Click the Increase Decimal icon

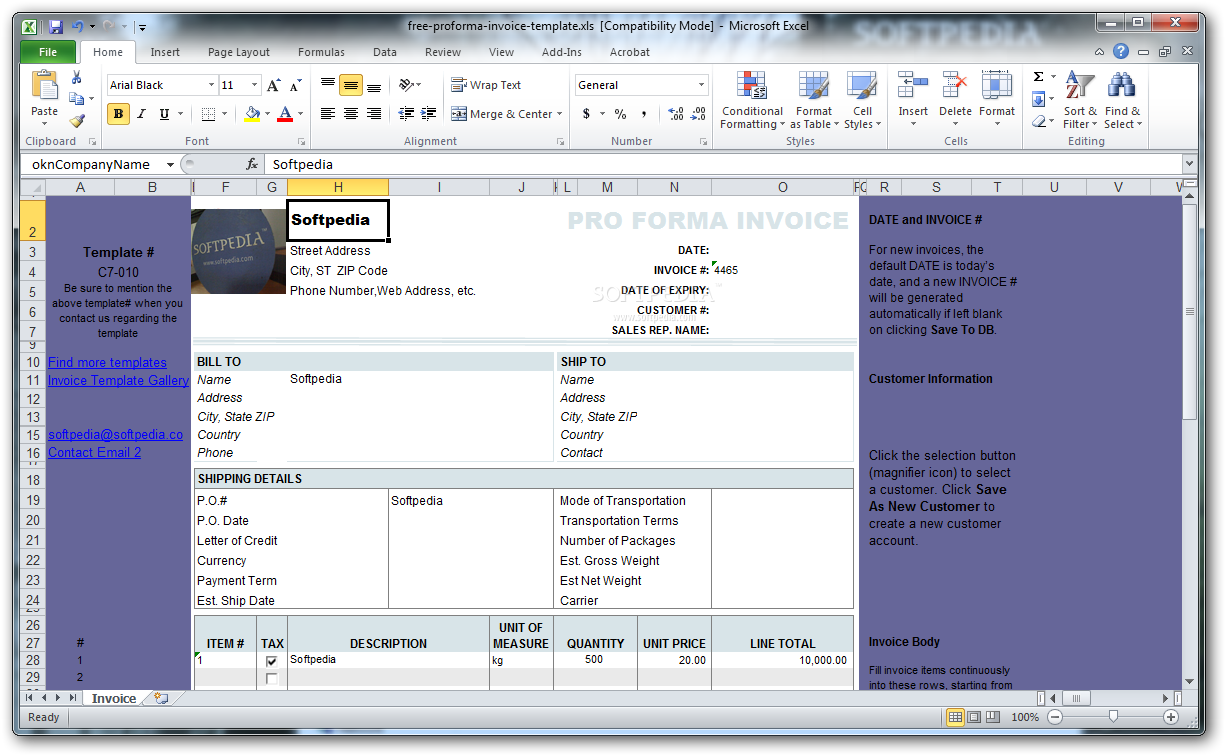tap(675, 114)
